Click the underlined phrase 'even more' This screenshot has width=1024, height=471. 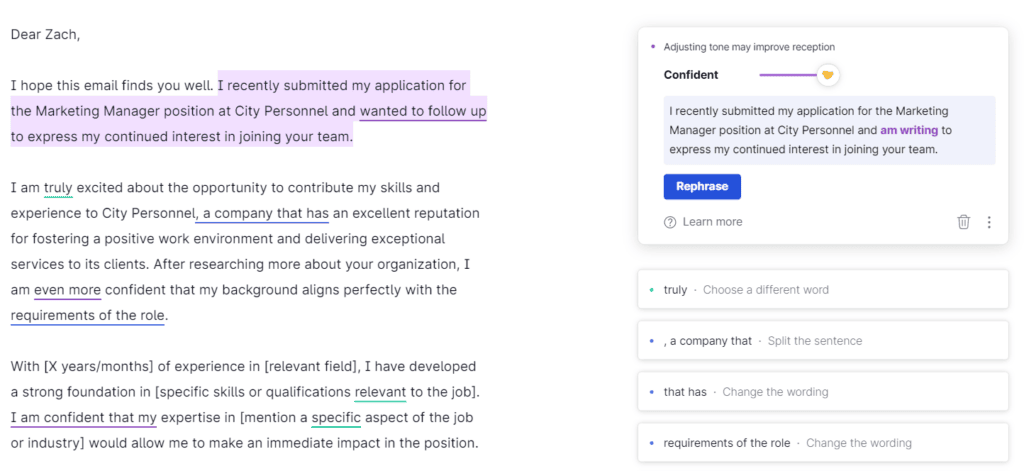tap(67, 290)
